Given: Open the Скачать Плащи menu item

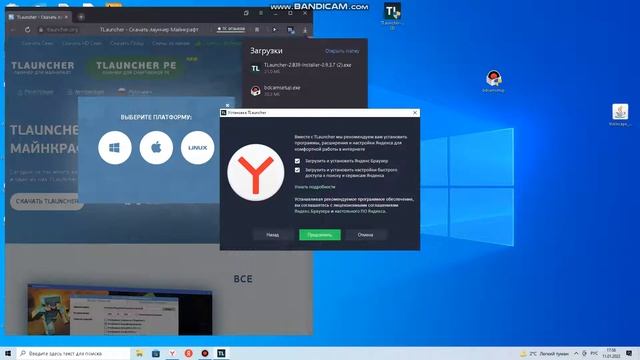Looking at the screenshot, I should pyautogui.click(x=127, y=43).
